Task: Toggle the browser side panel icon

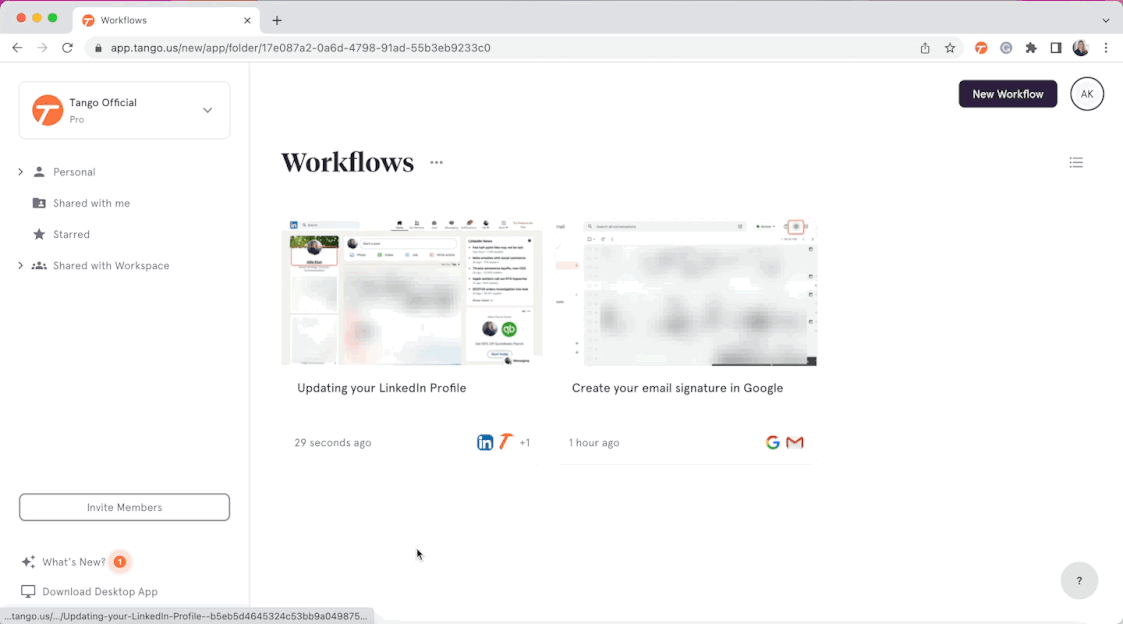Action: 1056,48
